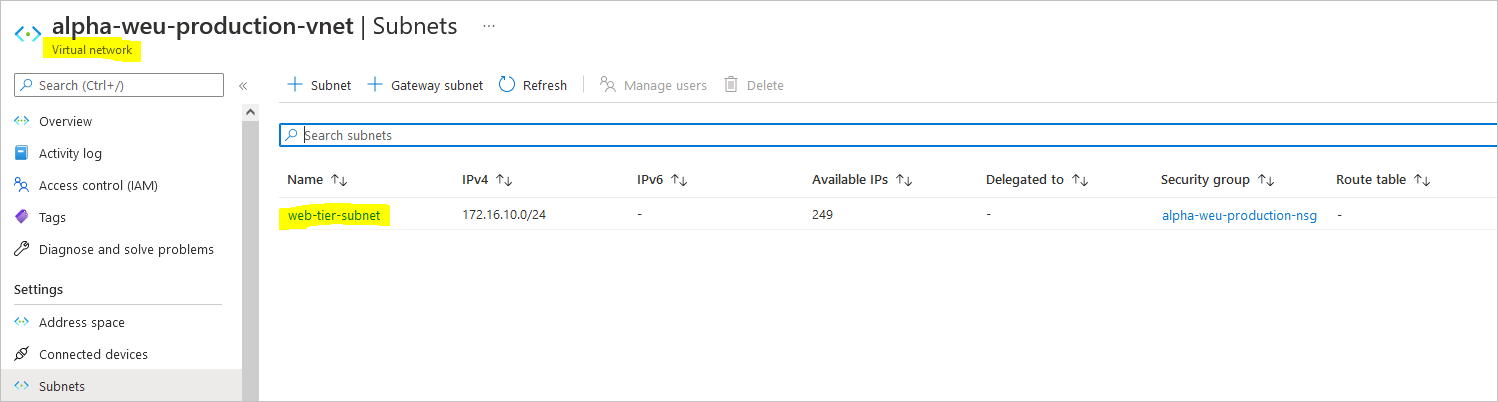Sort by Delegated to column
The width and height of the screenshot is (1498, 402).
[1037, 180]
